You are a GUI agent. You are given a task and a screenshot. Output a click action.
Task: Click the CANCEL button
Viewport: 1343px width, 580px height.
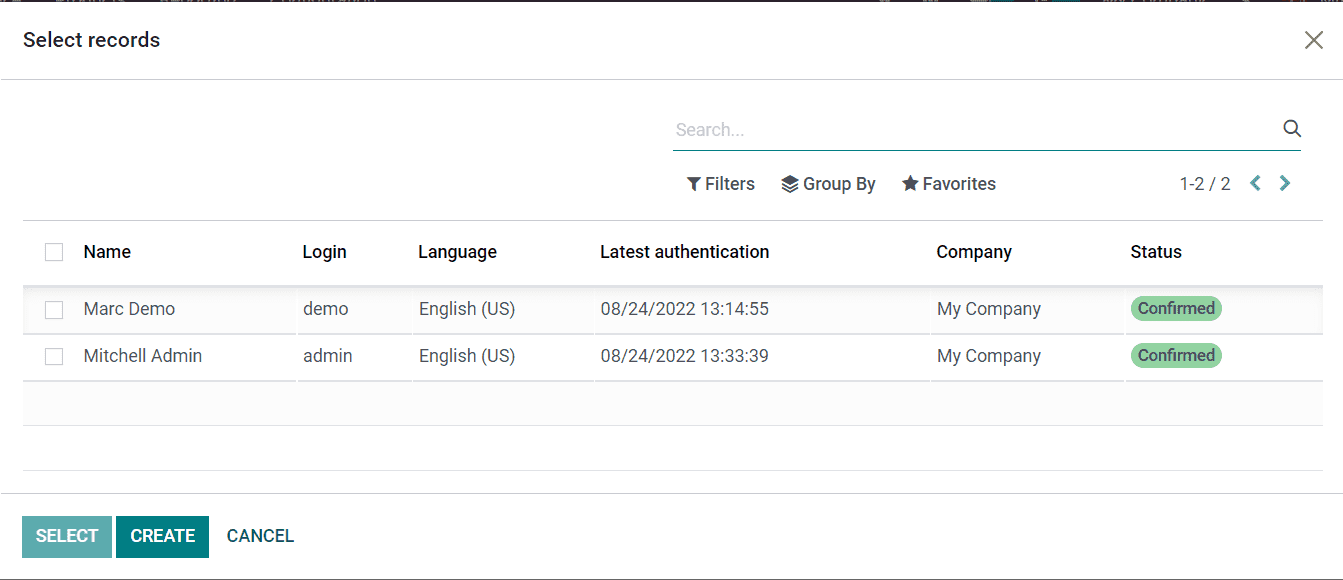[x=260, y=536]
